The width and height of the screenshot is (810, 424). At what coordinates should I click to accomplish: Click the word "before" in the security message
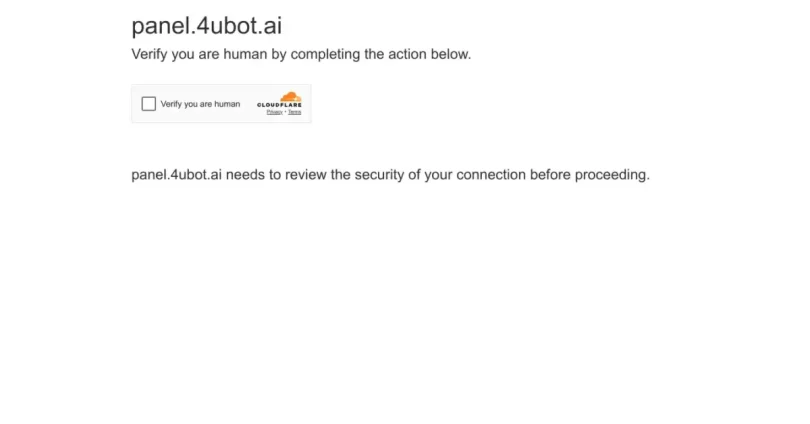coord(549,175)
